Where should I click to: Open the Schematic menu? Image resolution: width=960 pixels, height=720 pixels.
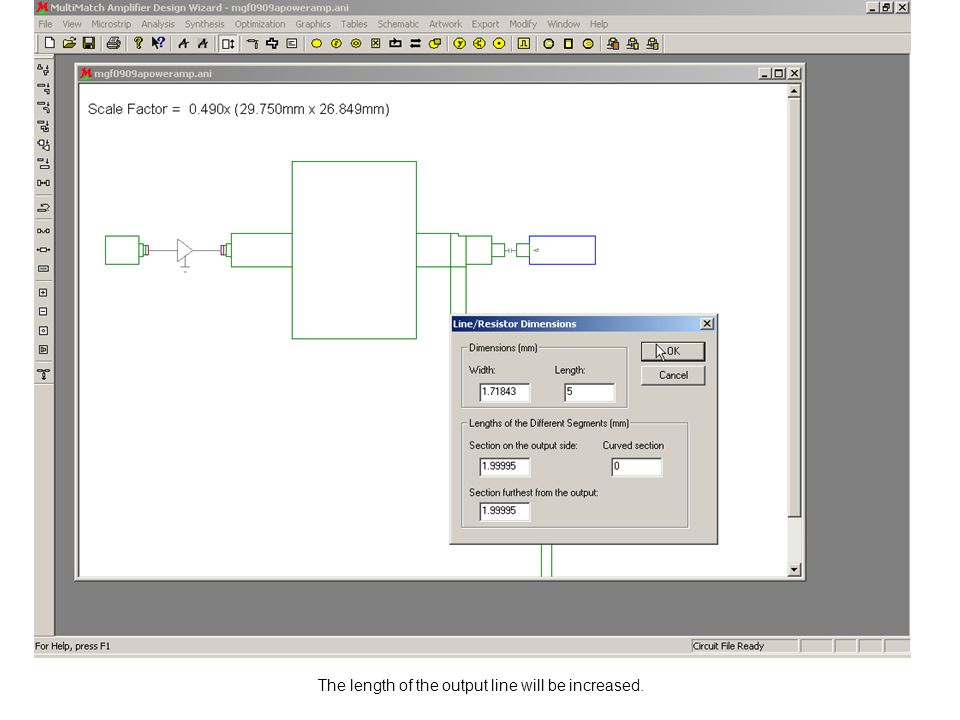click(398, 24)
